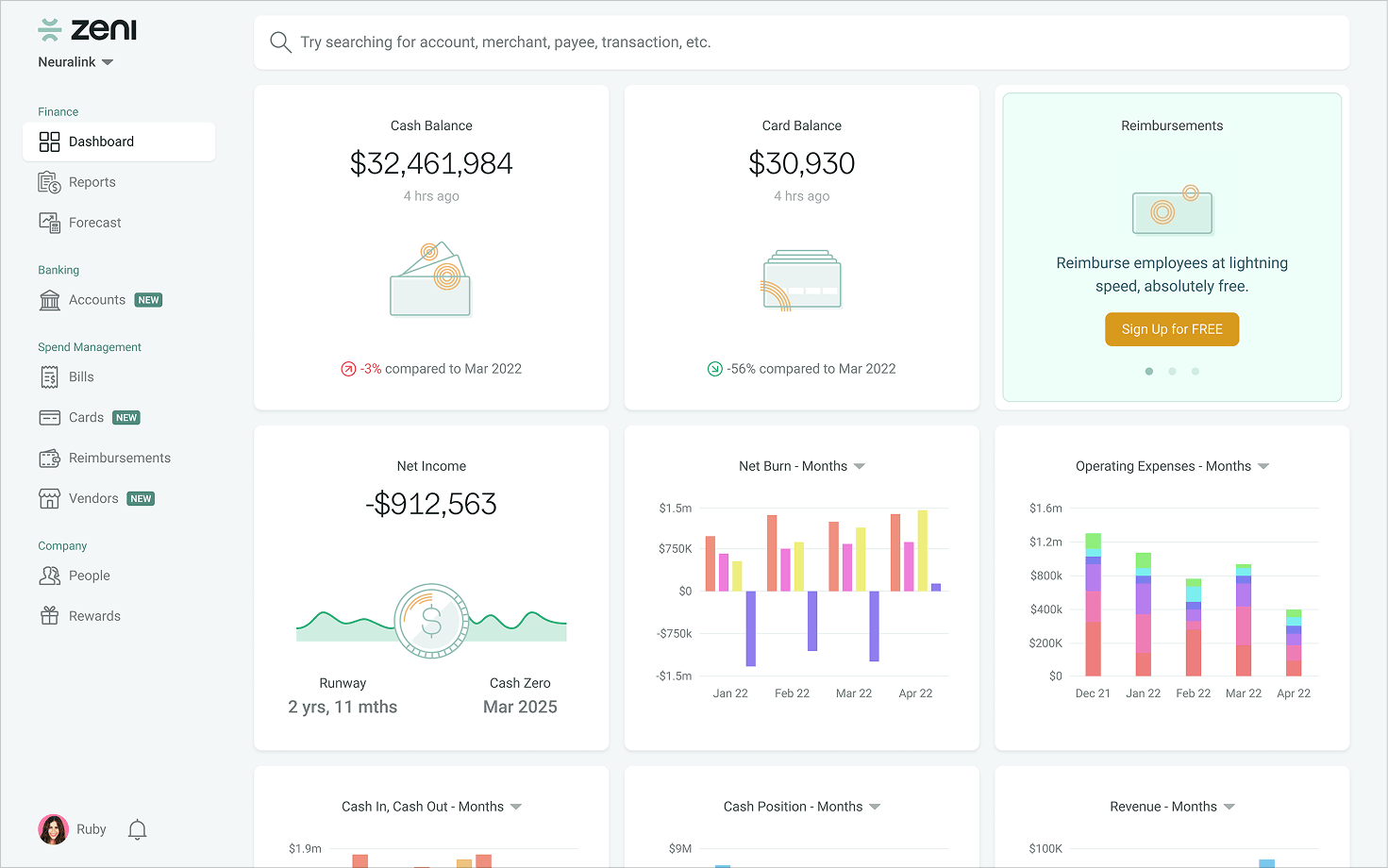Expand the Net Burn months dropdown
The width and height of the screenshot is (1388, 868).
tap(859, 465)
